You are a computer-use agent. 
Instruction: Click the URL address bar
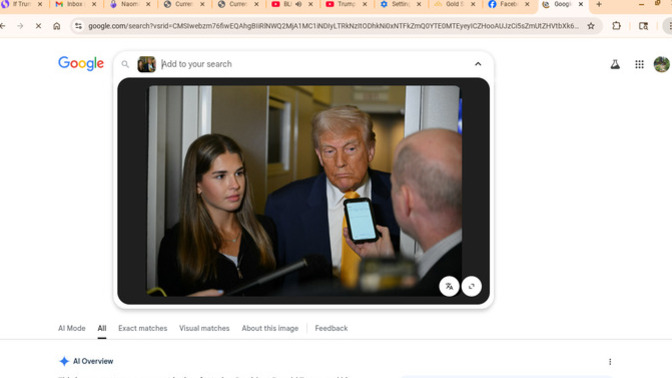coord(333,26)
